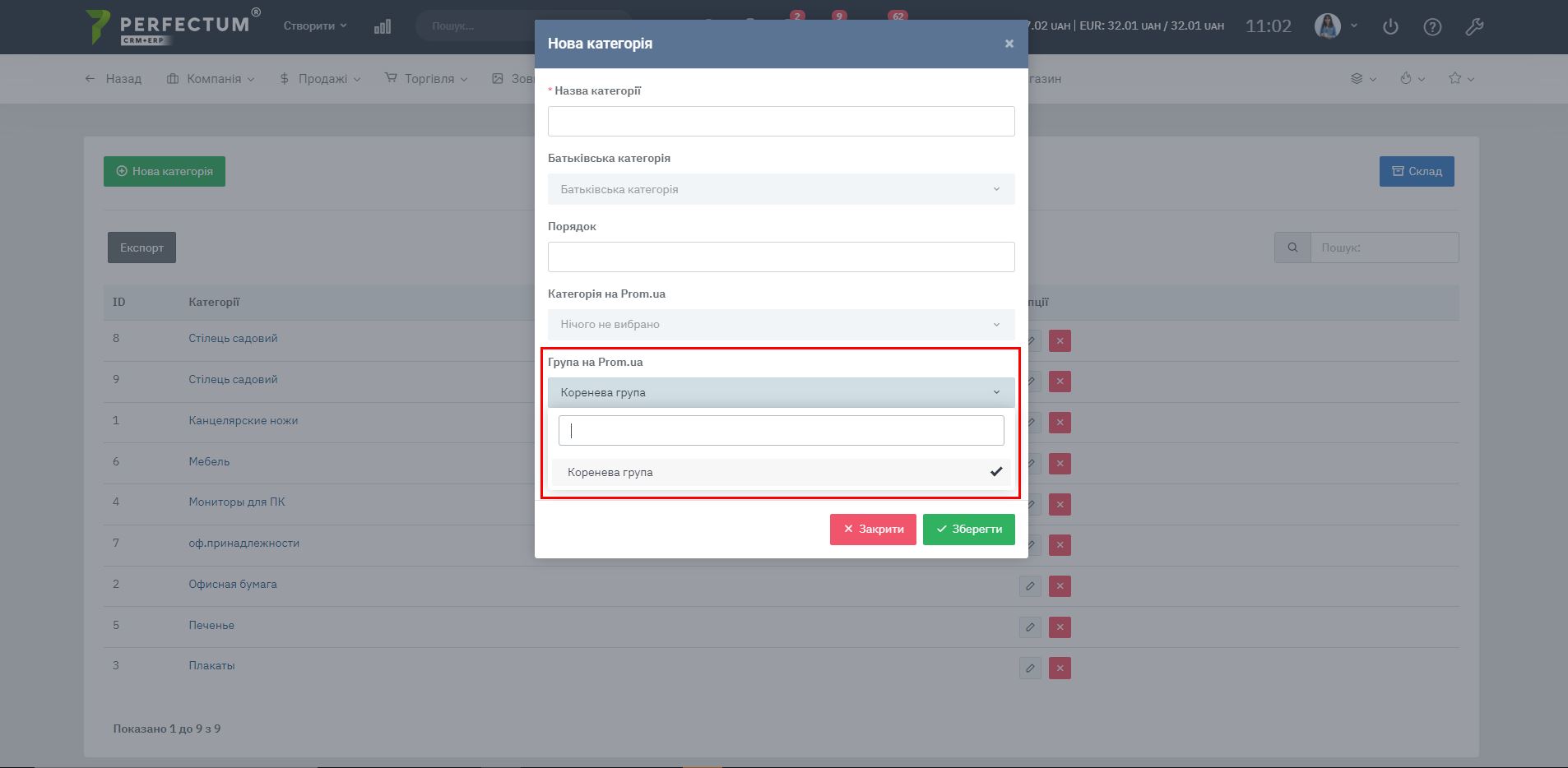Collapse the Група на Prom.ua dropdown

[781, 392]
